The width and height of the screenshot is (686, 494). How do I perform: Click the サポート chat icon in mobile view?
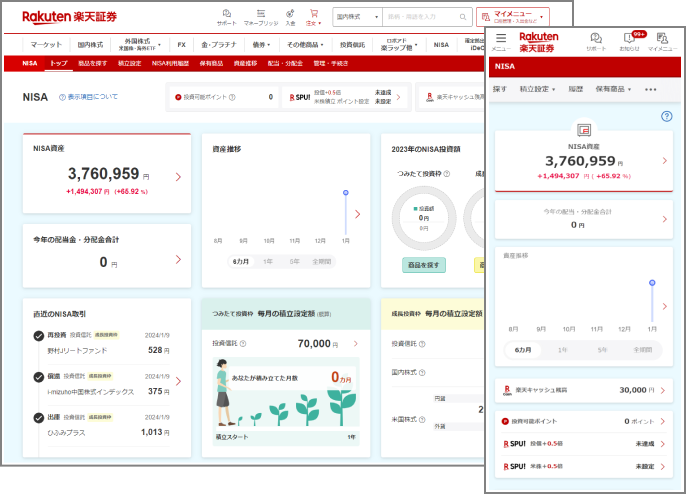(596, 42)
